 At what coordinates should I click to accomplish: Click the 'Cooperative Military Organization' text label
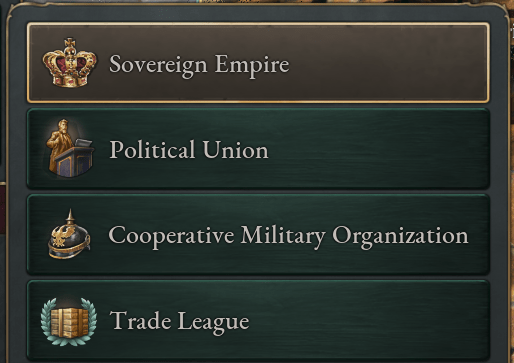pyautogui.click(x=289, y=237)
